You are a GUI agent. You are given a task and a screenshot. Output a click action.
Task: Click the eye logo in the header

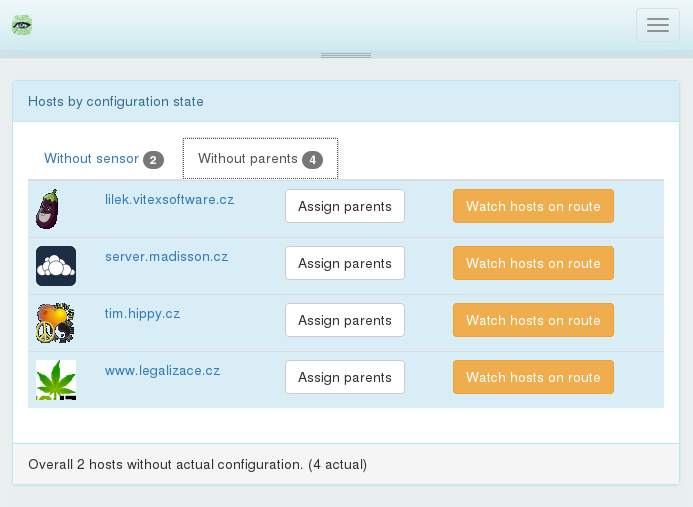(22, 25)
